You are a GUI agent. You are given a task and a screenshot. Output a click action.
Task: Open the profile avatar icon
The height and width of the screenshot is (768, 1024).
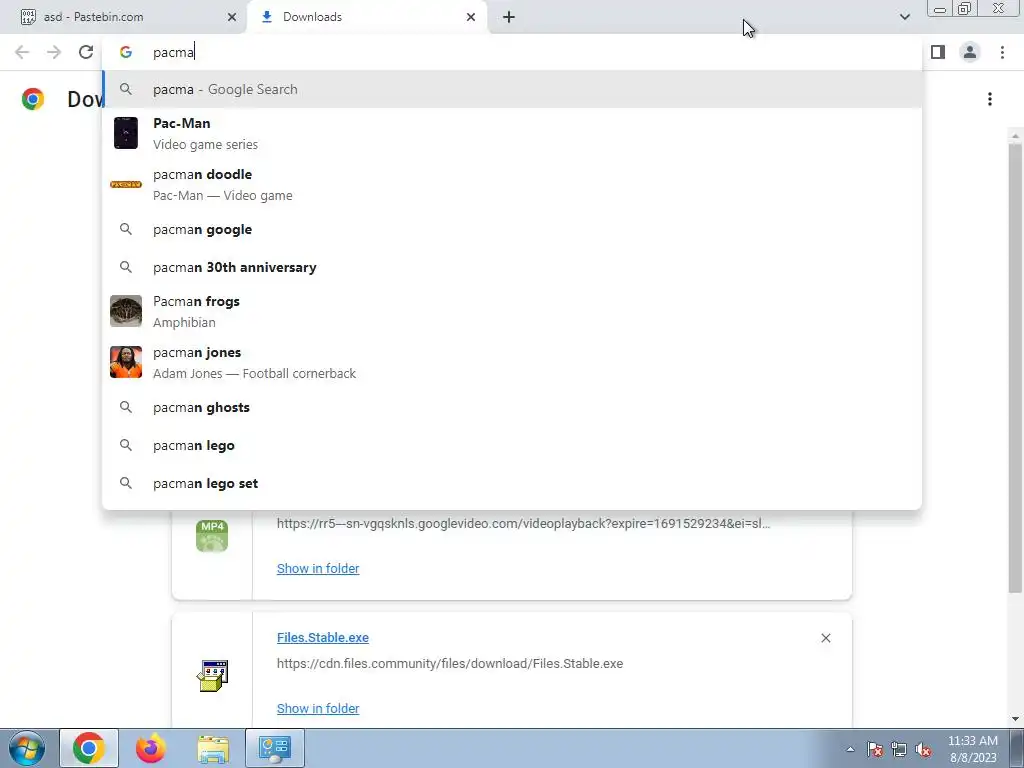tap(970, 52)
